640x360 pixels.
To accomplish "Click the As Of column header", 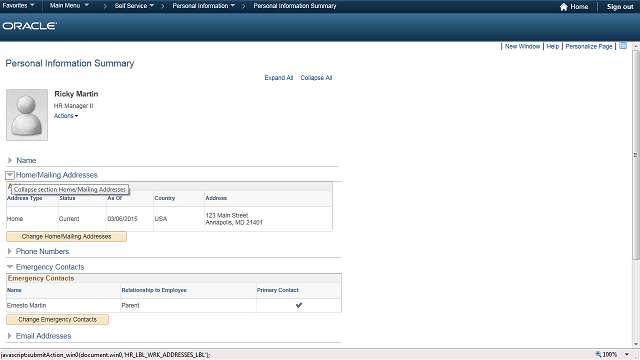I will click(114, 198).
